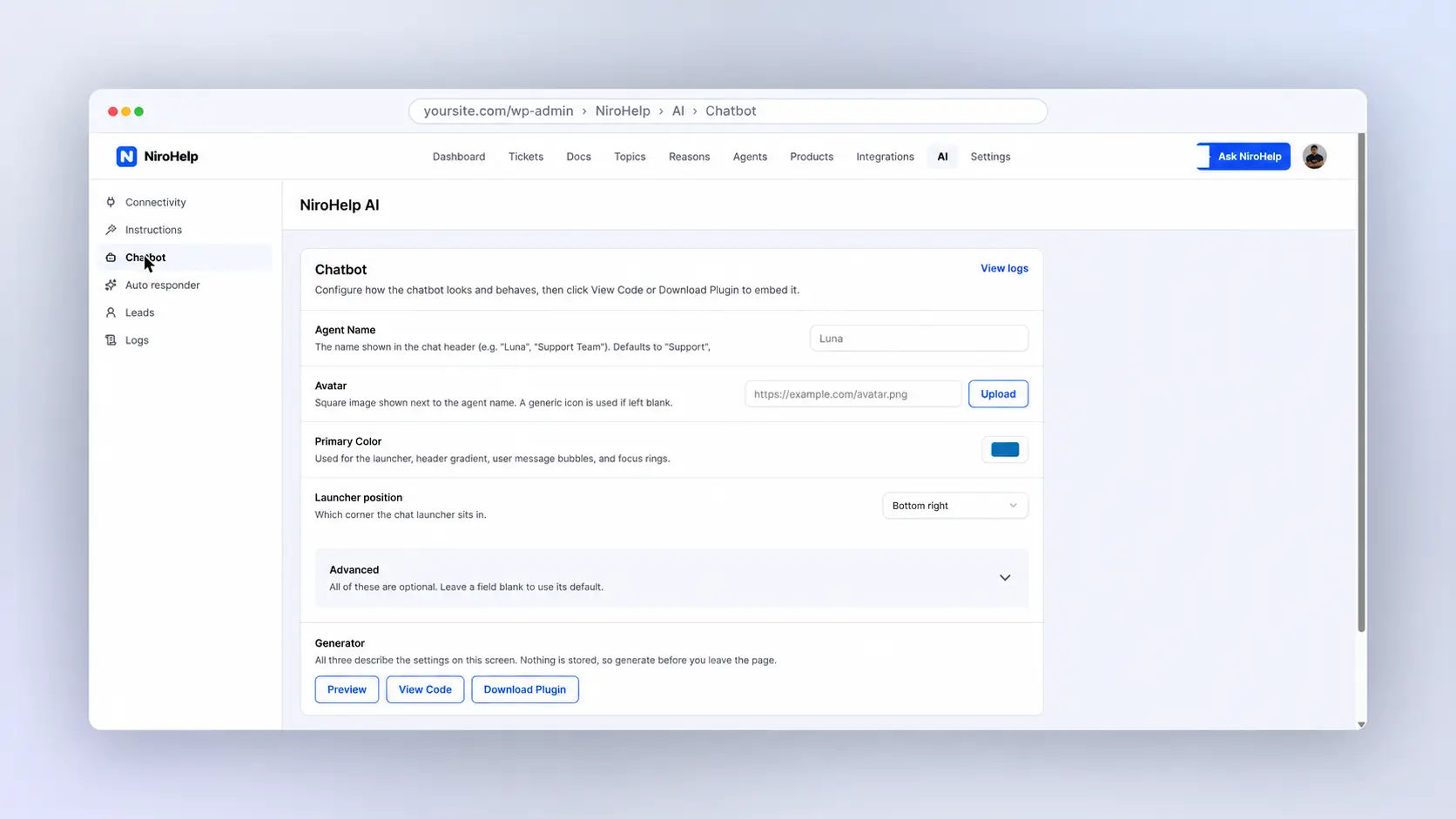The image size is (1456, 819).
Task: Go to Products
Action: [x=812, y=157]
